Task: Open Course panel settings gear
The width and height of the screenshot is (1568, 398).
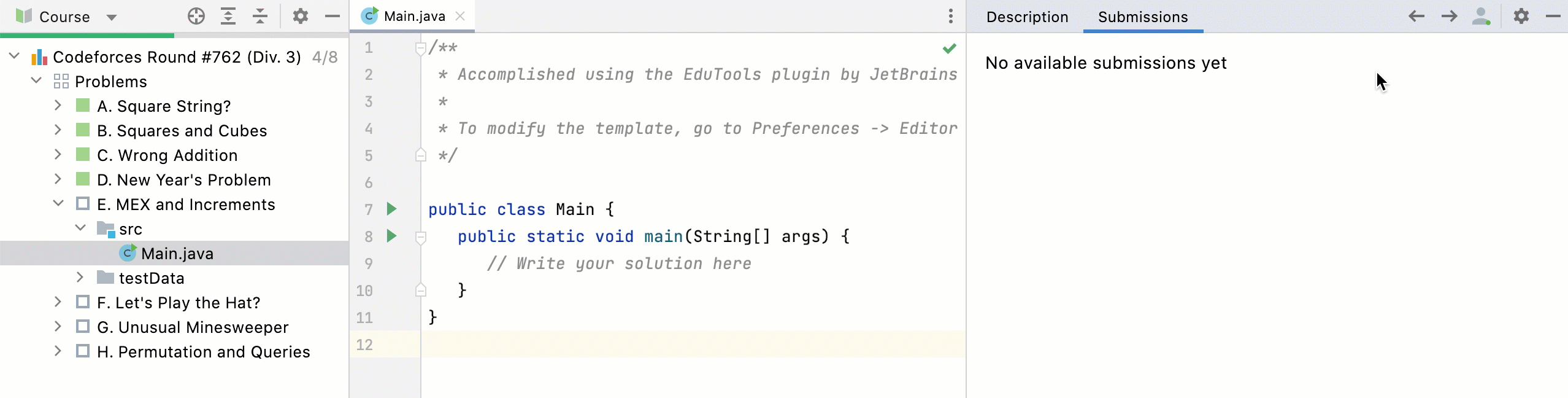Action: [300, 16]
